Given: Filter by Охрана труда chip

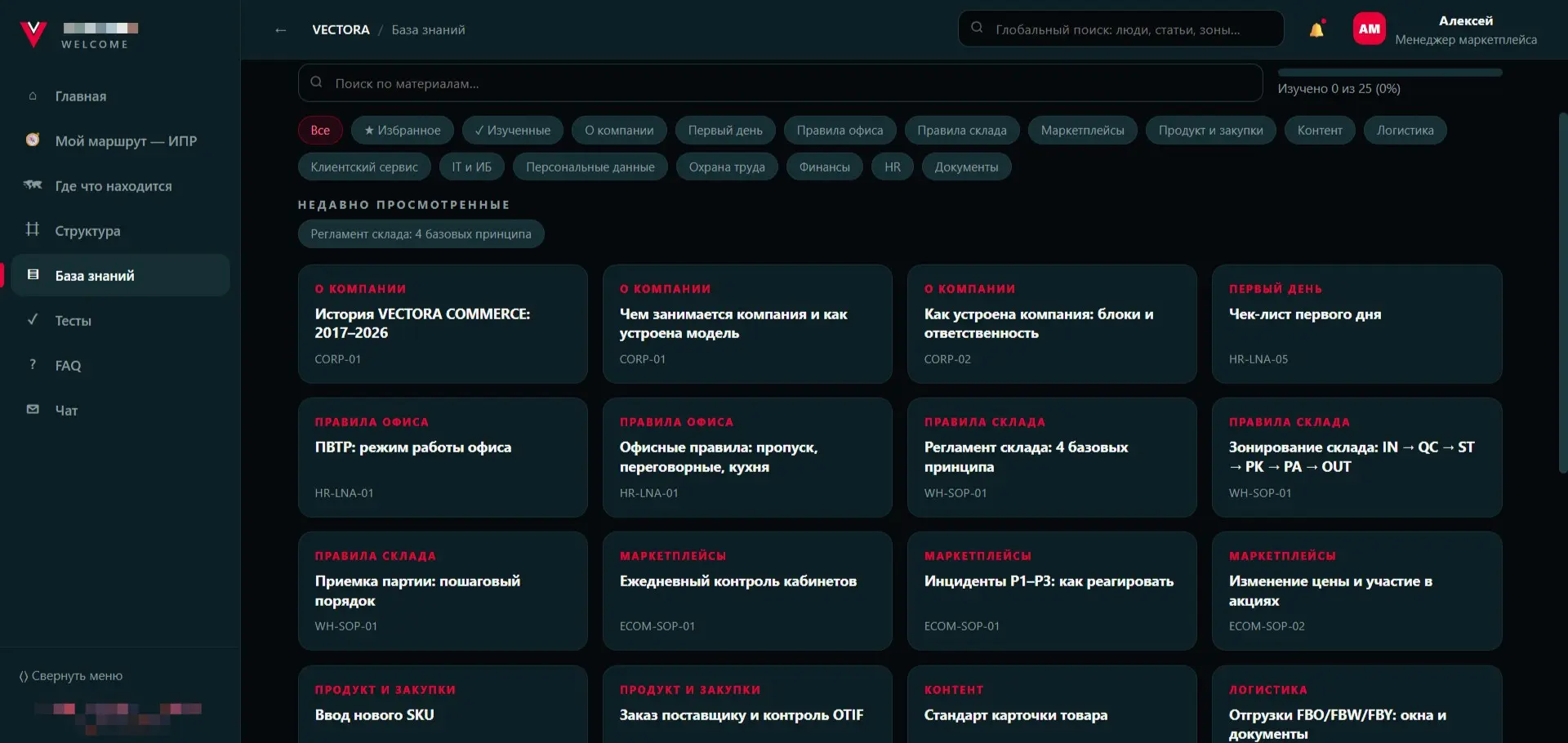Looking at the screenshot, I should (x=727, y=167).
